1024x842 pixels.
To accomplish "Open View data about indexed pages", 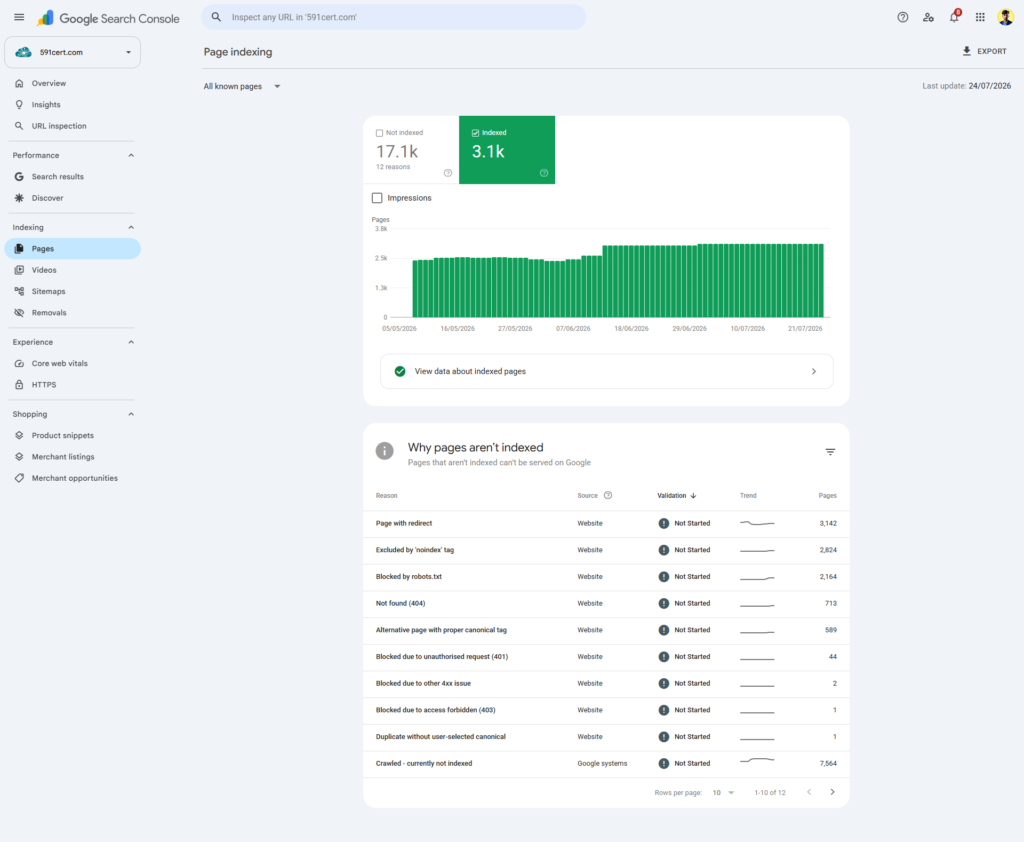I will [x=607, y=371].
